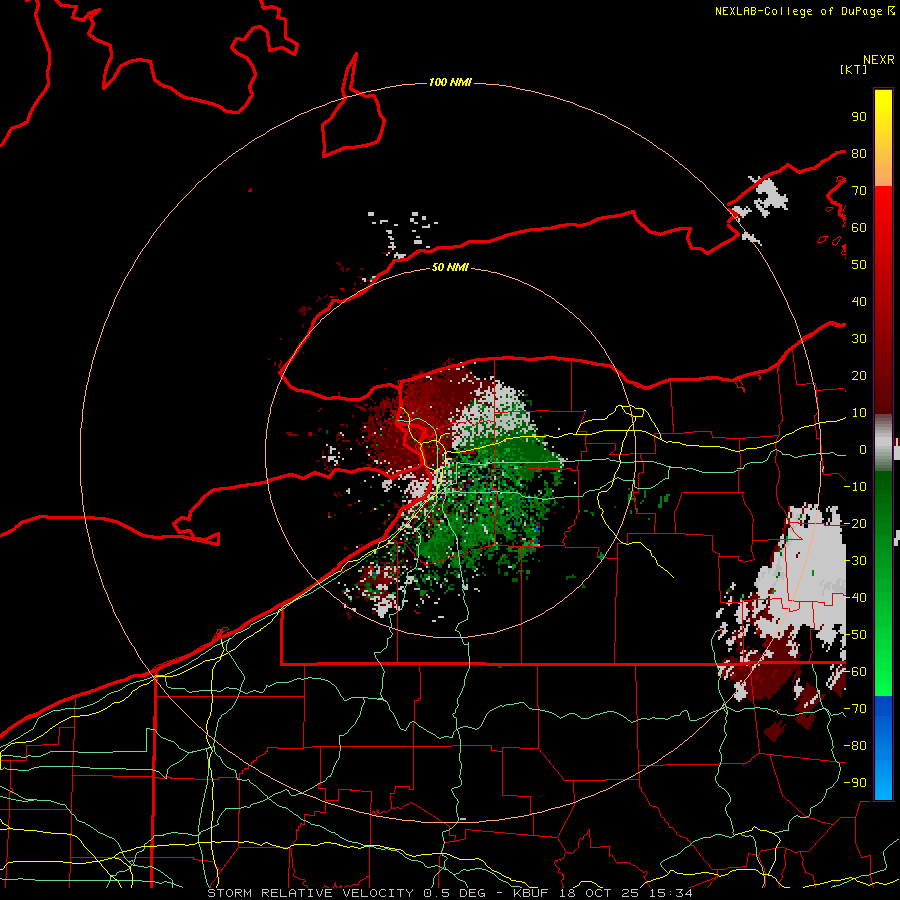Click the KBUF station identifier in caption
The height and width of the screenshot is (900, 900).
(x=531, y=893)
